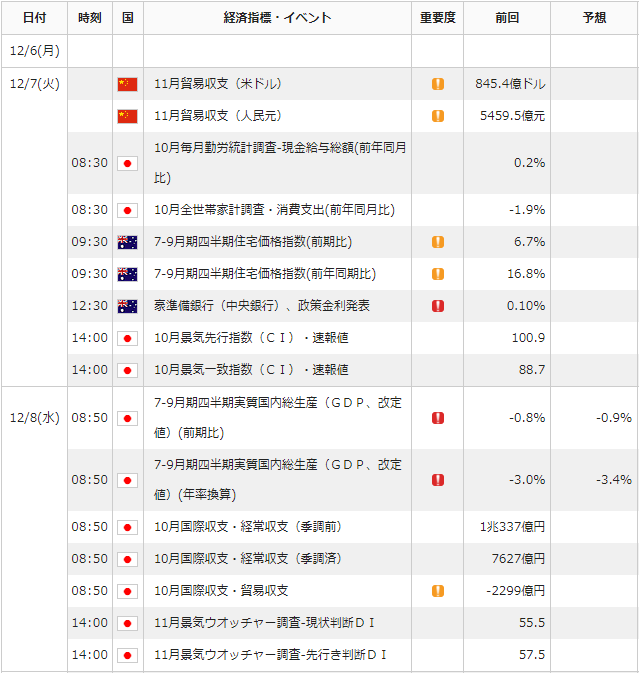Click Japan flag in 先行き判断DI row
Viewport: 639px width, 673px height.
127,655
